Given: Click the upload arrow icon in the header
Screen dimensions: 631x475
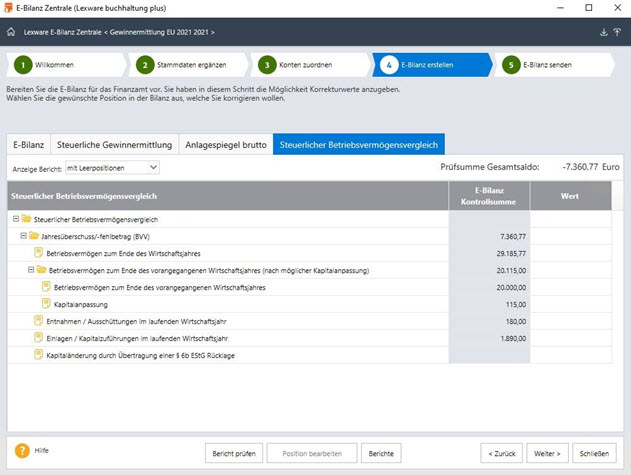Looking at the screenshot, I should point(617,32).
